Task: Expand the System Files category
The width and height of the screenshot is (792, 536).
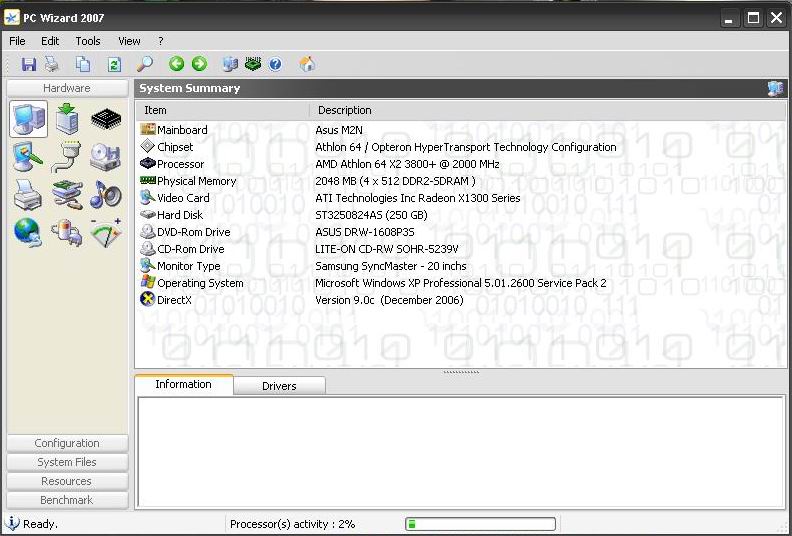Action: [x=67, y=462]
